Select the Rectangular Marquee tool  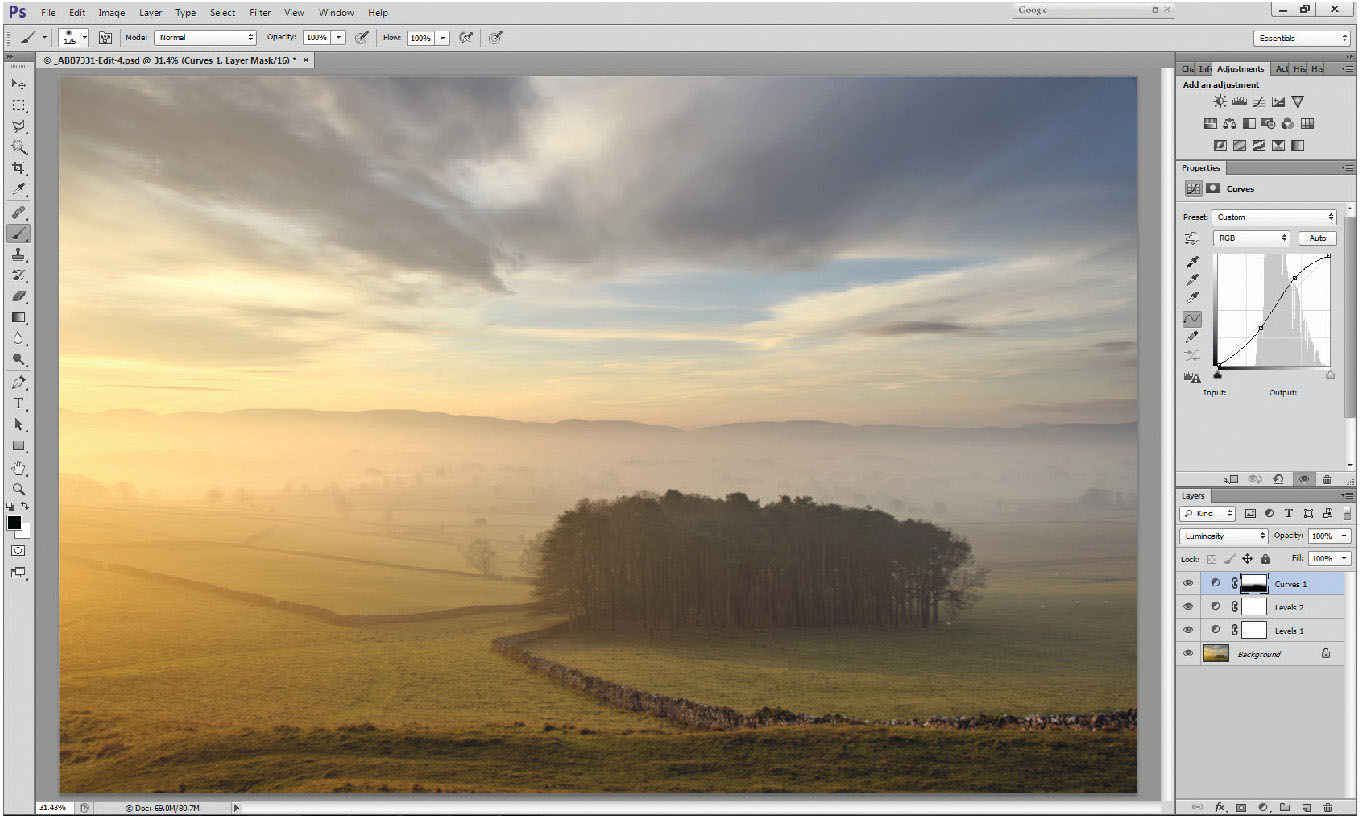[19, 105]
